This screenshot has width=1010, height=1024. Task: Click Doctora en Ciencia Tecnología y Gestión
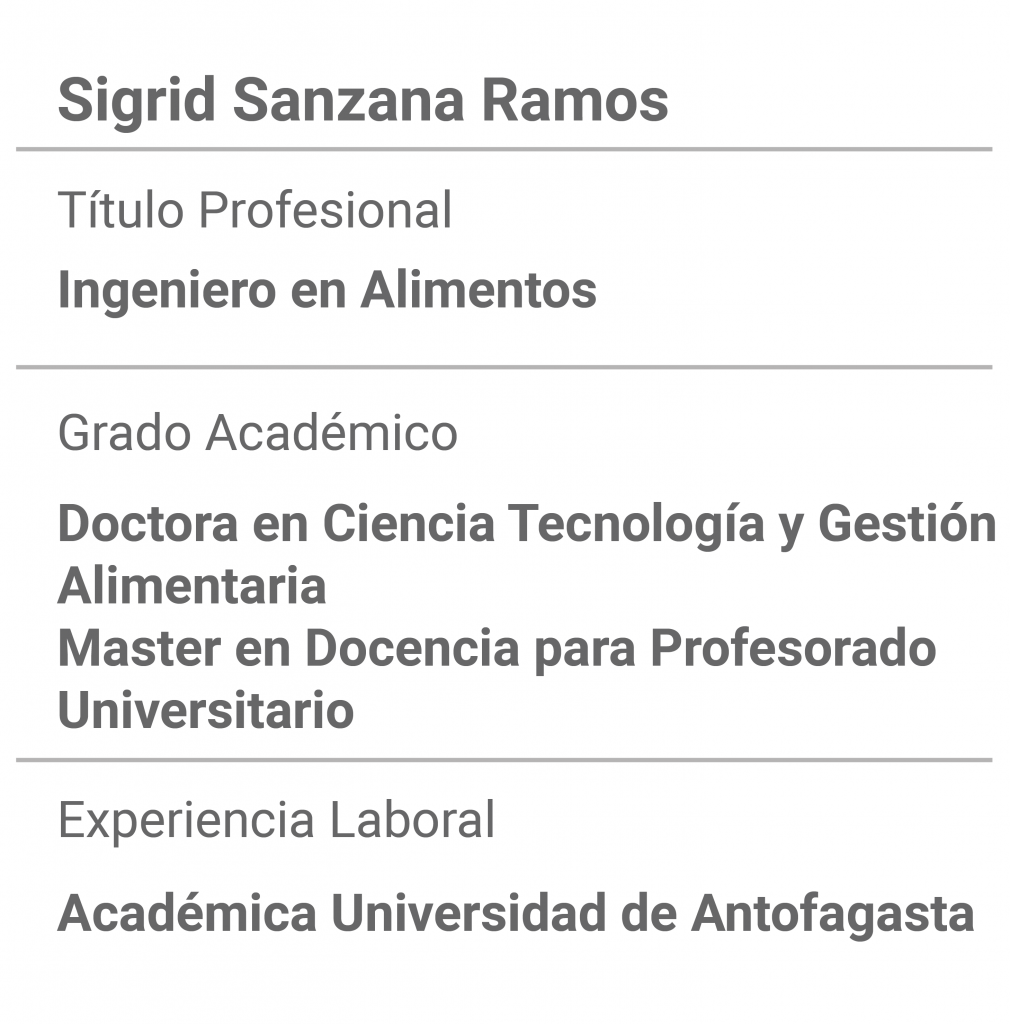point(527,524)
